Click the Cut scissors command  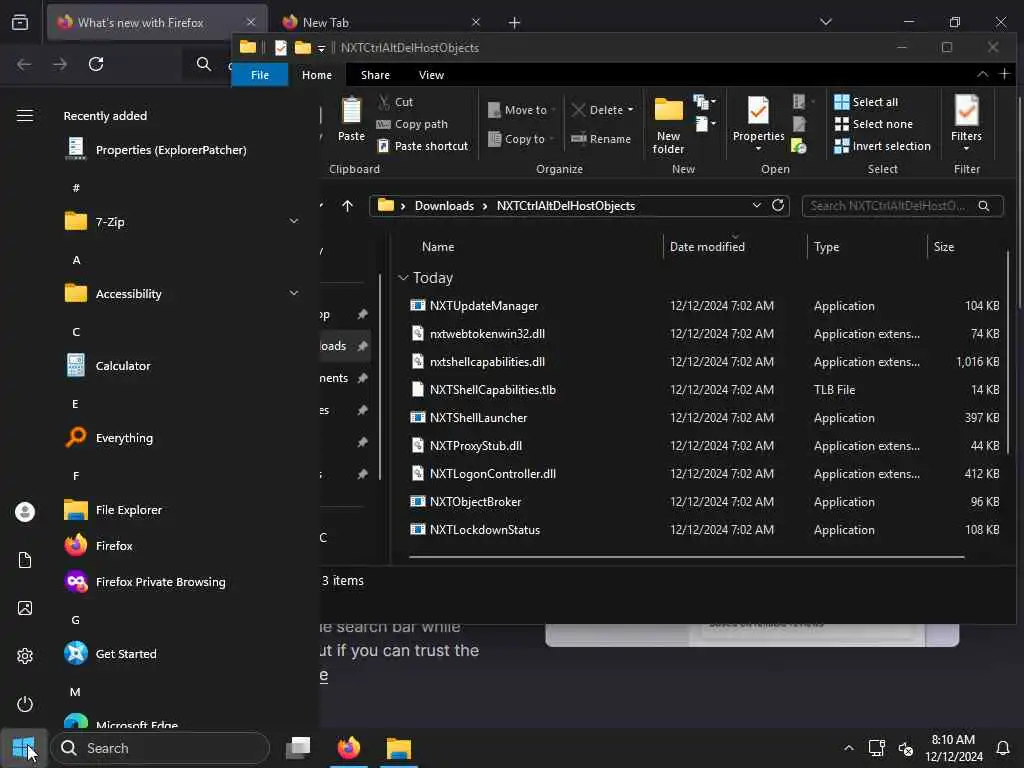coord(395,102)
